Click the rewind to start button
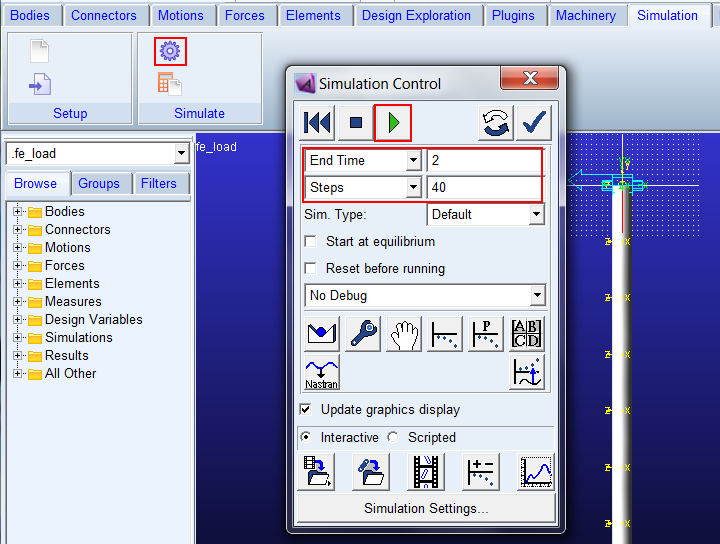This screenshot has height=544, width=720. pyautogui.click(x=317, y=123)
